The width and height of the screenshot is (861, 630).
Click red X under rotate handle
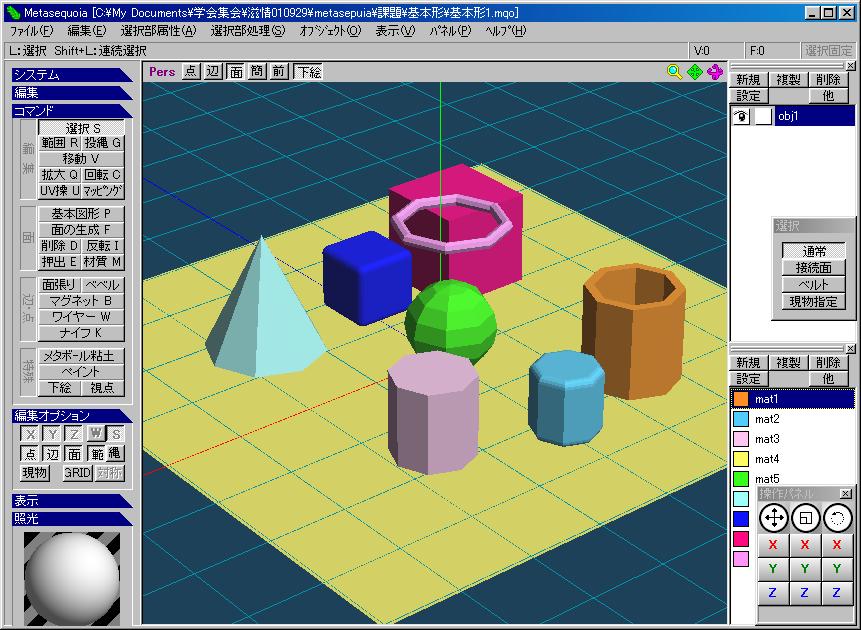tap(837, 545)
